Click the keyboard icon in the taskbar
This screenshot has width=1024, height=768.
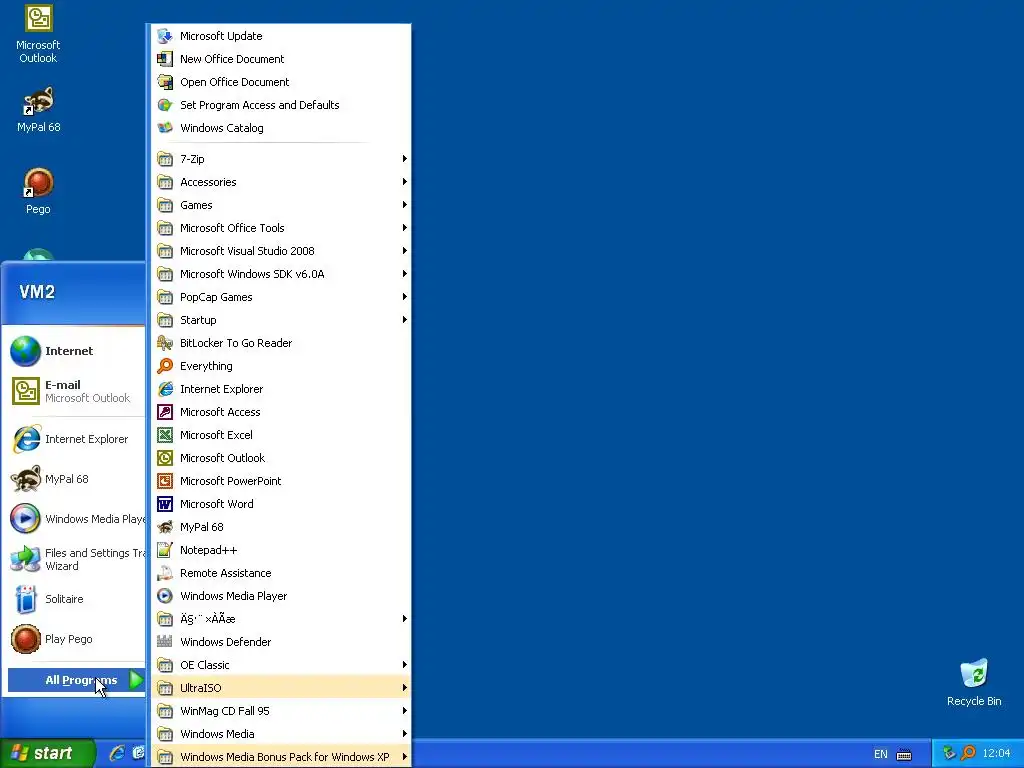coord(904,754)
